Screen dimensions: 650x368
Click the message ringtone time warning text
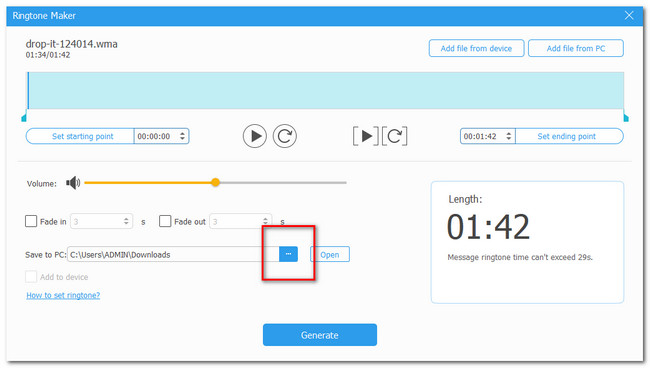click(x=520, y=257)
